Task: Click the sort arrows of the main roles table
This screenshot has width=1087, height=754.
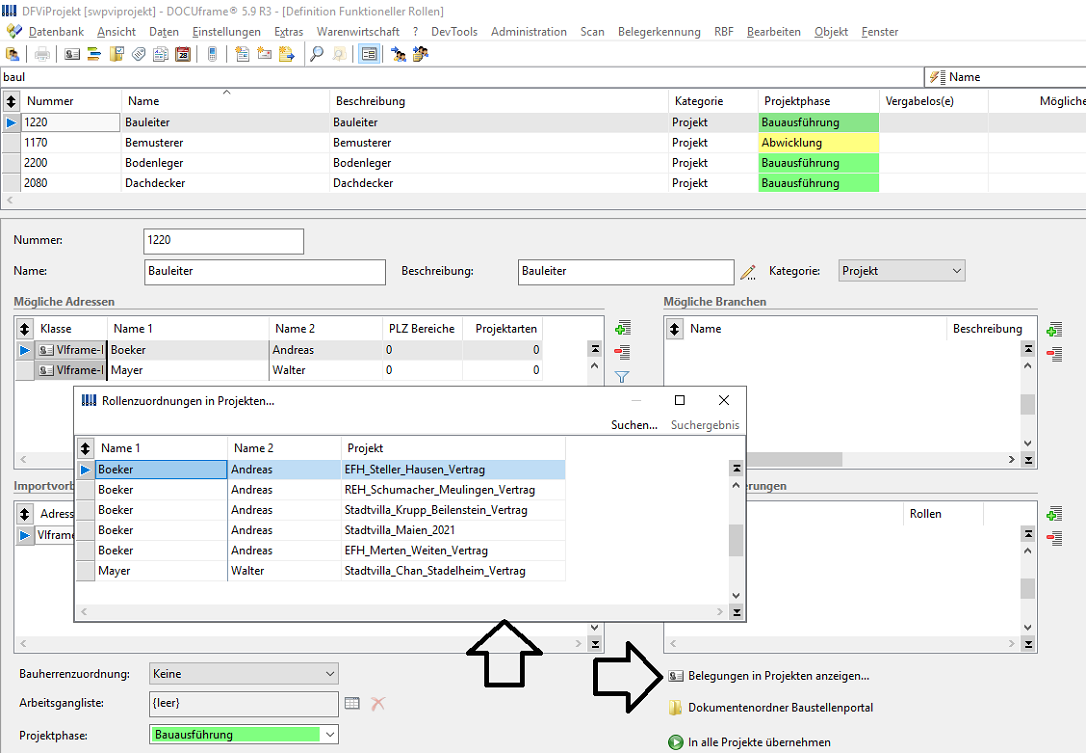Action: click(11, 101)
